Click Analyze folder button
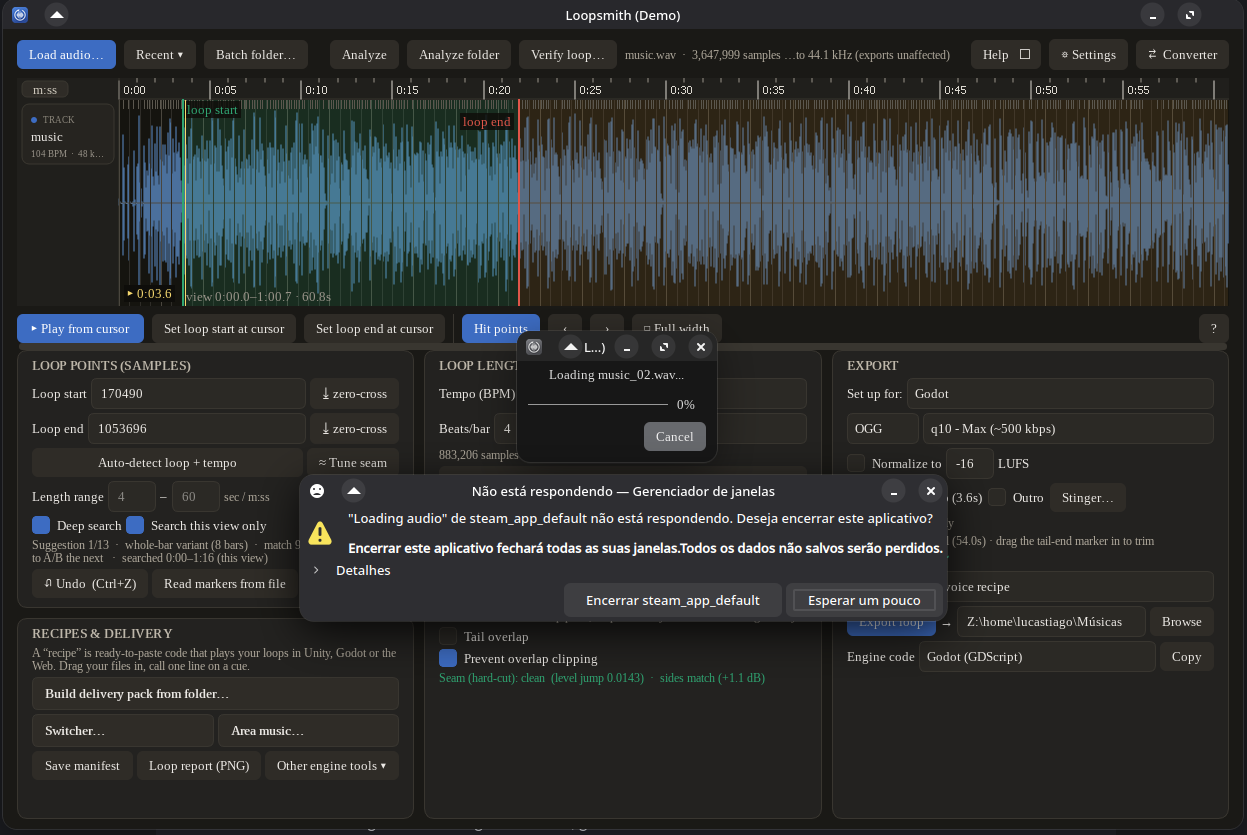The height and width of the screenshot is (835, 1247). 459,55
